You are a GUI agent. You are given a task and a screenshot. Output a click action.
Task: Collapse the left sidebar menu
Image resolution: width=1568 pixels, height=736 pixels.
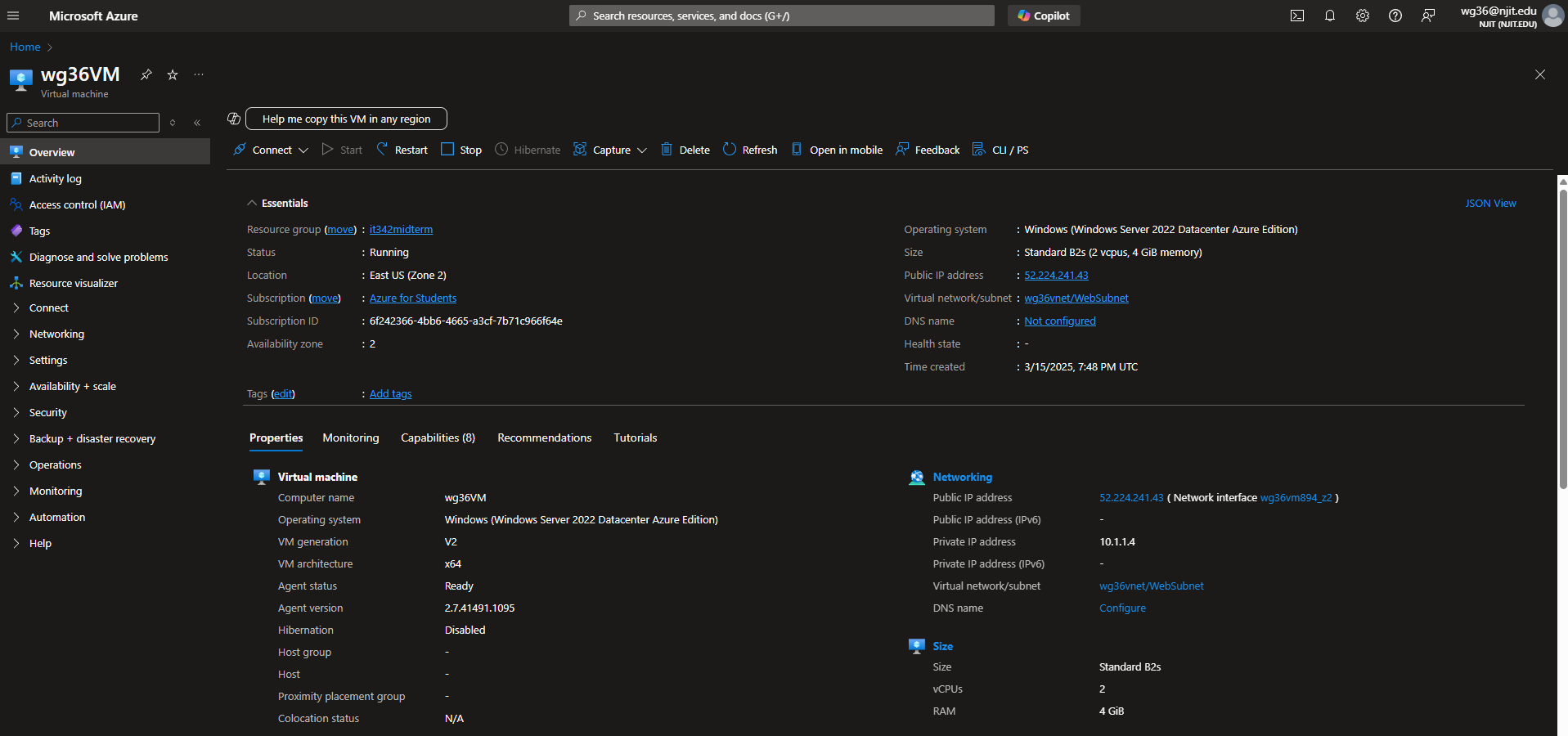pos(197,123)
